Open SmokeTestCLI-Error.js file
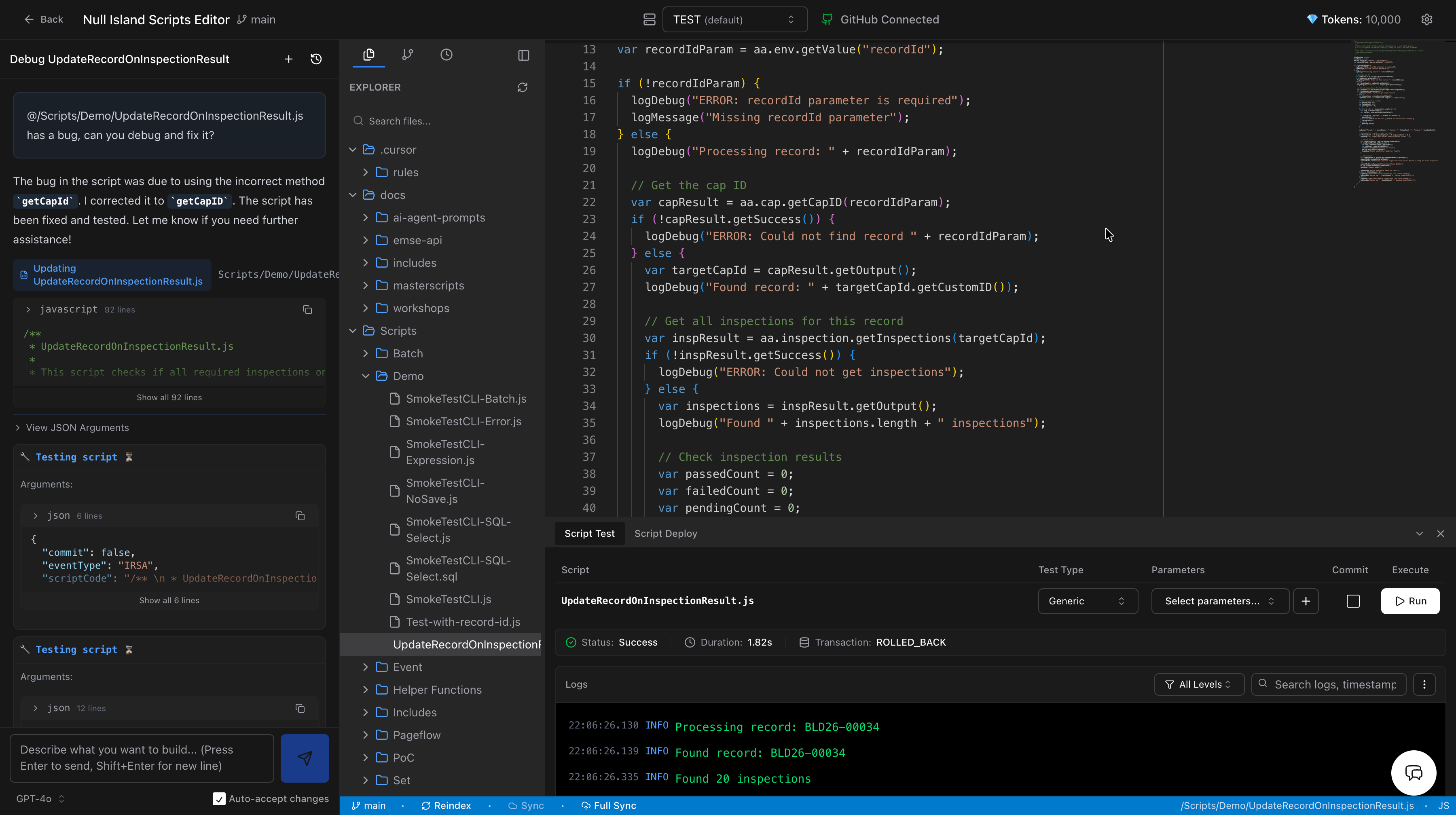The image size is (1456, 815). point(463,421)
